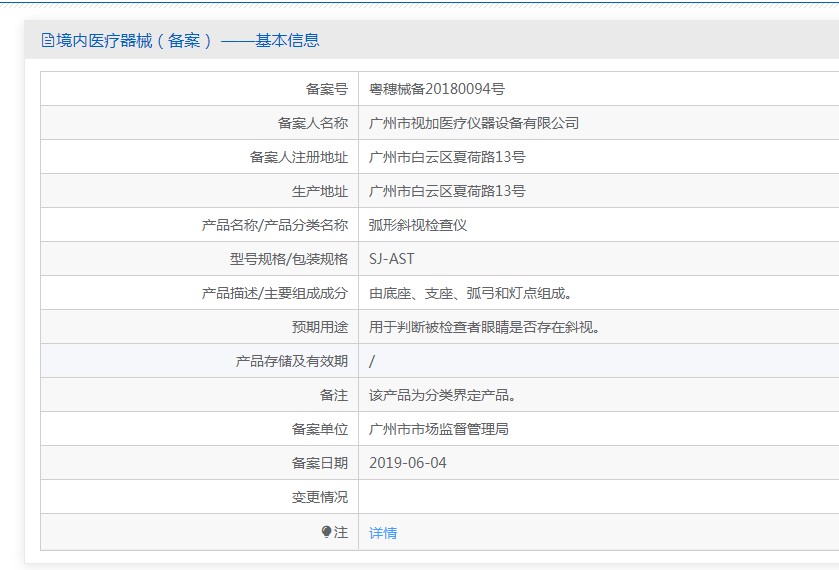Select date value 2019-06-04
The height and width of the screenshot is (570, 839).
point(408,463)
